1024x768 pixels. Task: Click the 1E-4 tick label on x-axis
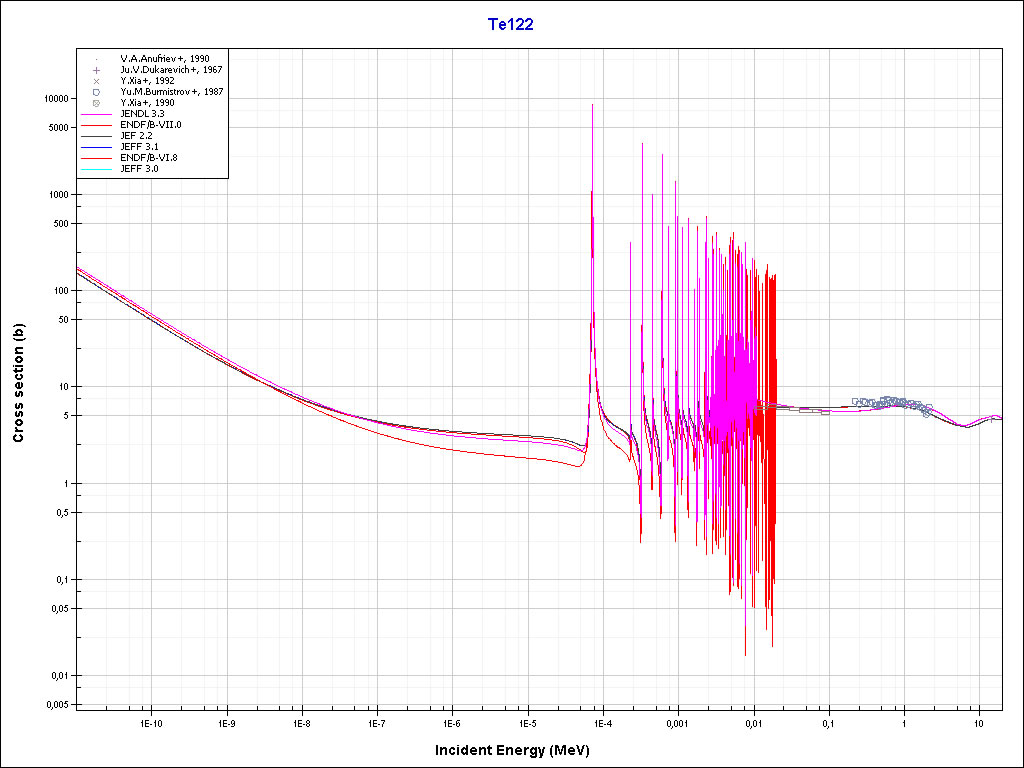[x=602, y=723]
